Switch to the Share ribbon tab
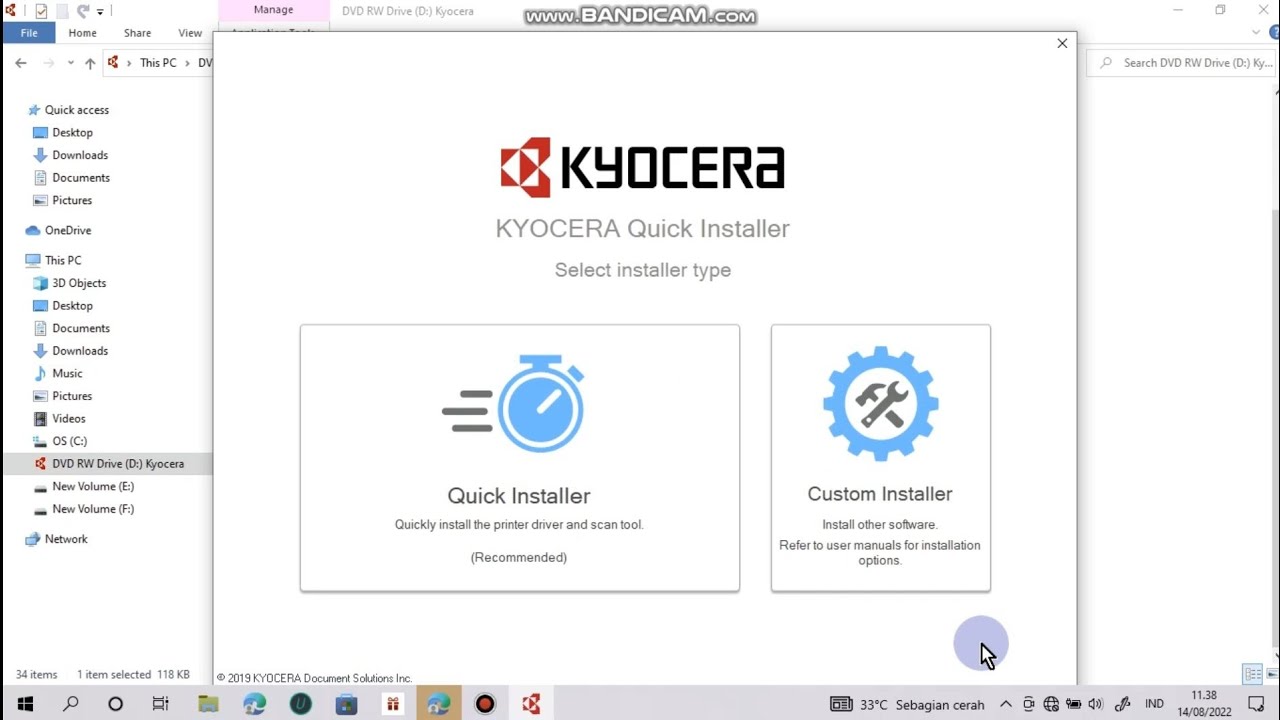Viewport: 1280px width, 720px height. [137, 33]
